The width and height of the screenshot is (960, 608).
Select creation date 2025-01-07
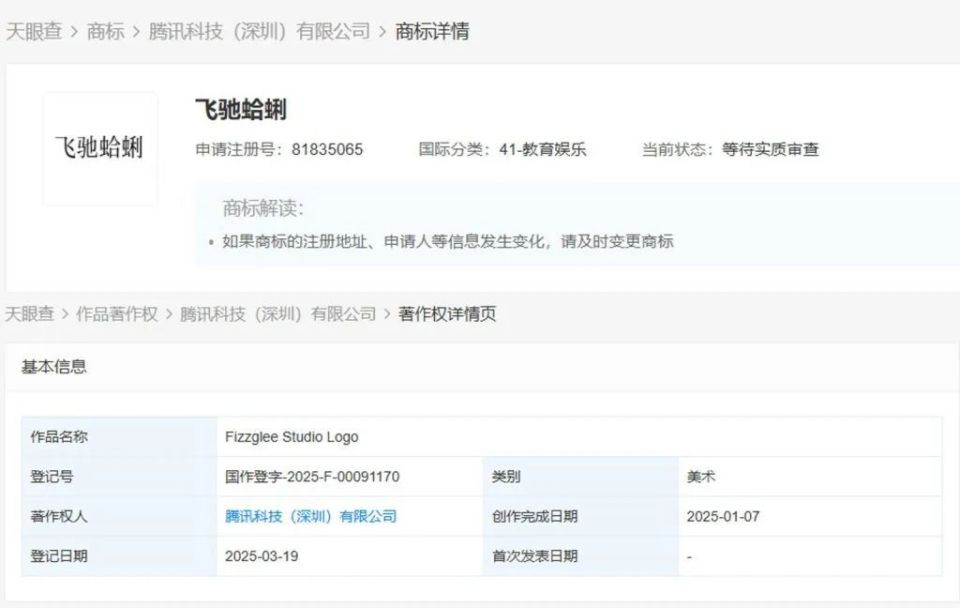pos(723,517)
